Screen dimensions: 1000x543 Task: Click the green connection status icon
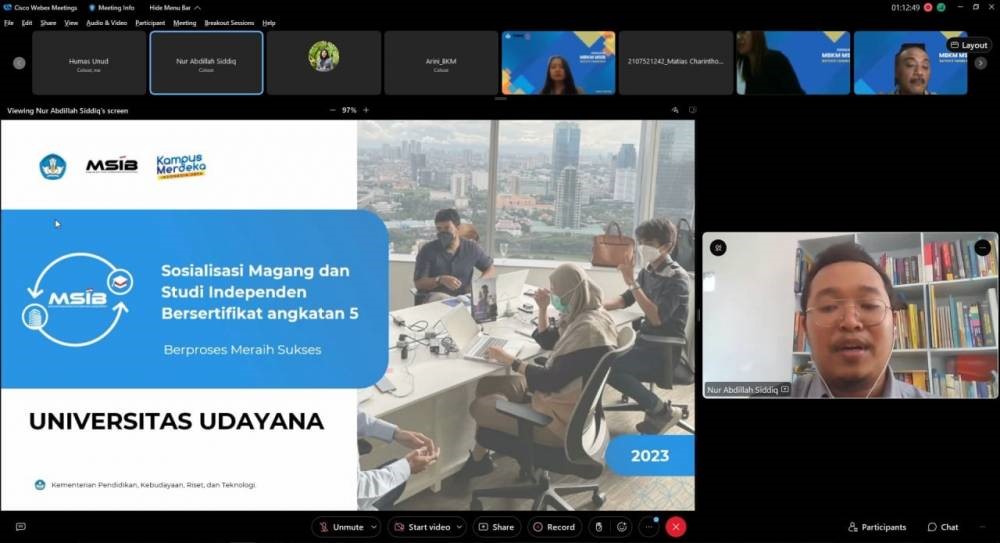click(x=941, y=8)
